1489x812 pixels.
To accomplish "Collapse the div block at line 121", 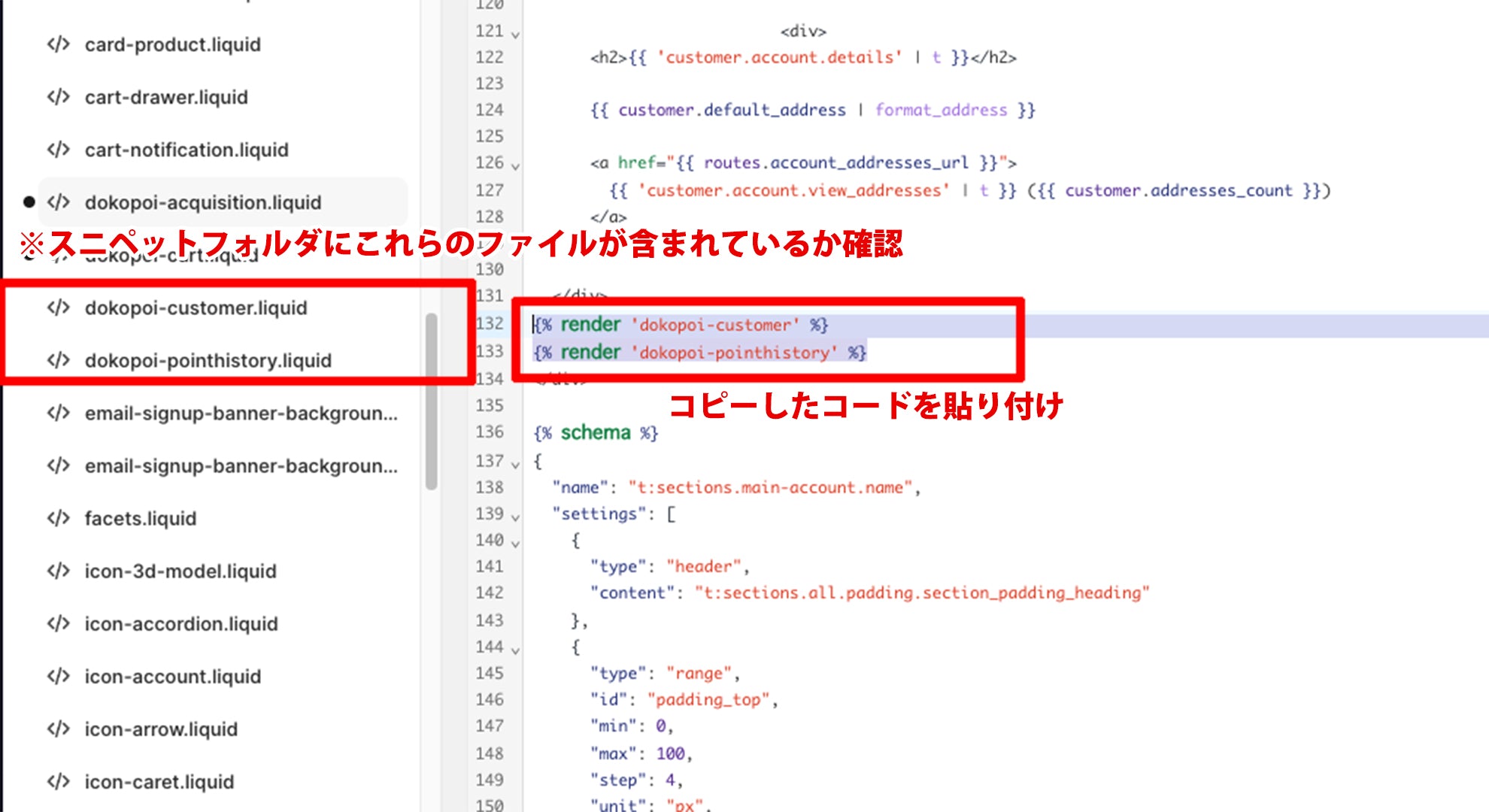I will (514, 33).
